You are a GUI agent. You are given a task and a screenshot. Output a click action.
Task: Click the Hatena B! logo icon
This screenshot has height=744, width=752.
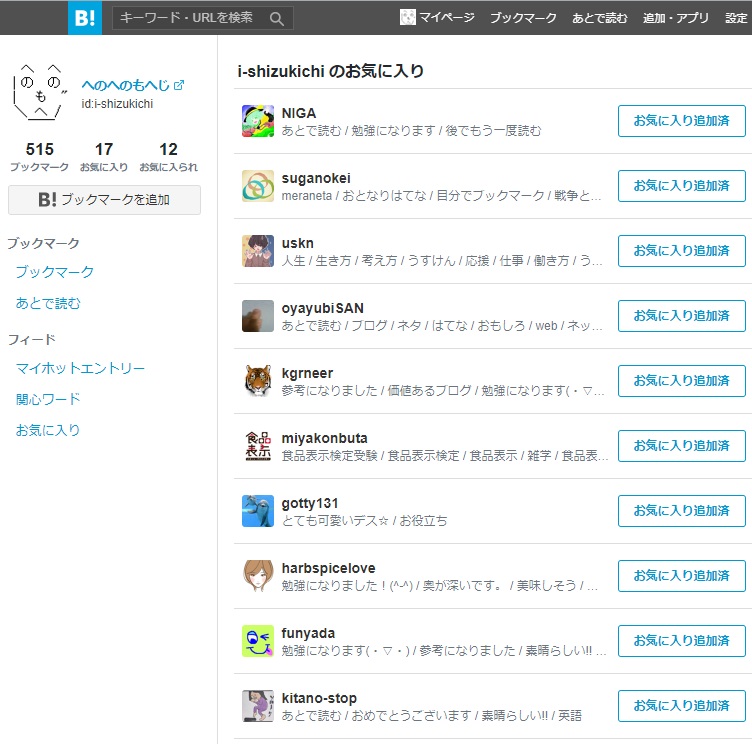tap(85, 18)
